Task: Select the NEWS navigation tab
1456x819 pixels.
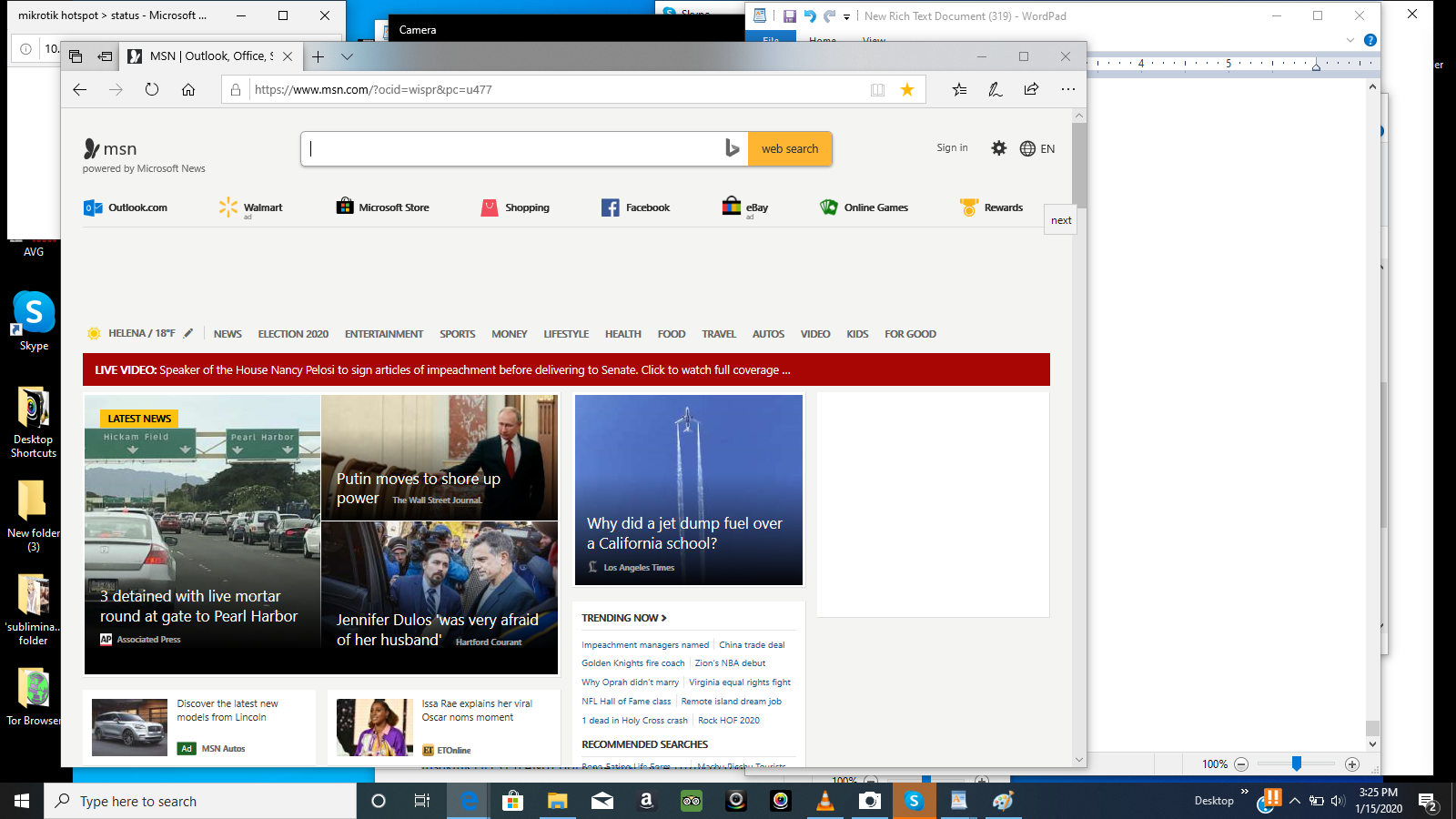Action: point(227,334)
